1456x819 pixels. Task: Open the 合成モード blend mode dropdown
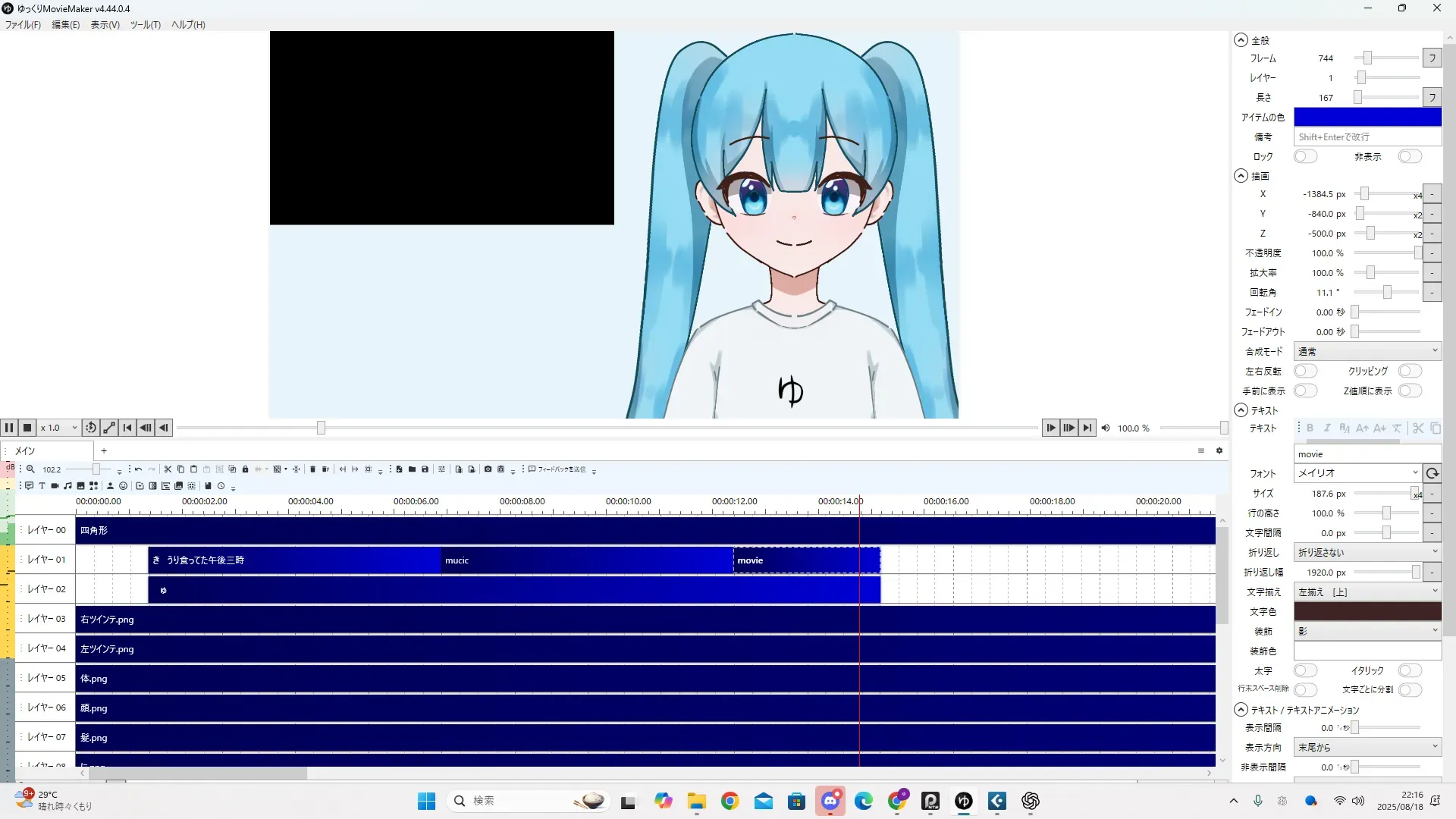(x=1367, y=352)
